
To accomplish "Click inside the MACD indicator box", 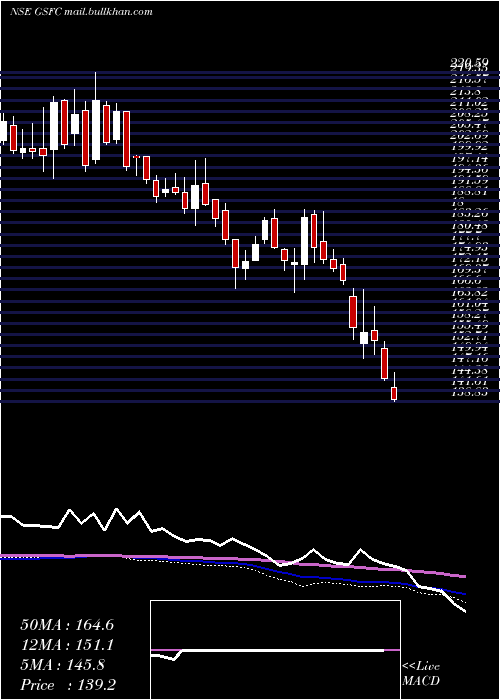I will [275, 650].
